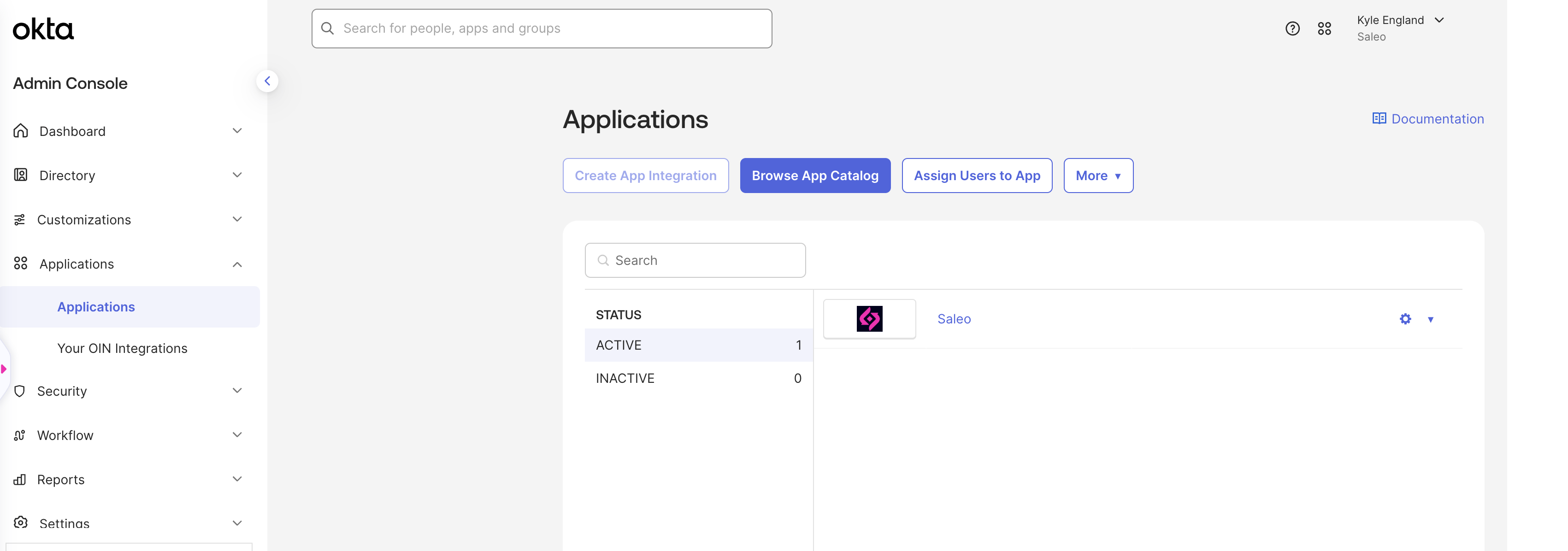Open the Kyle England account dropdown
1568x551 pixels.
[1400, 28]
